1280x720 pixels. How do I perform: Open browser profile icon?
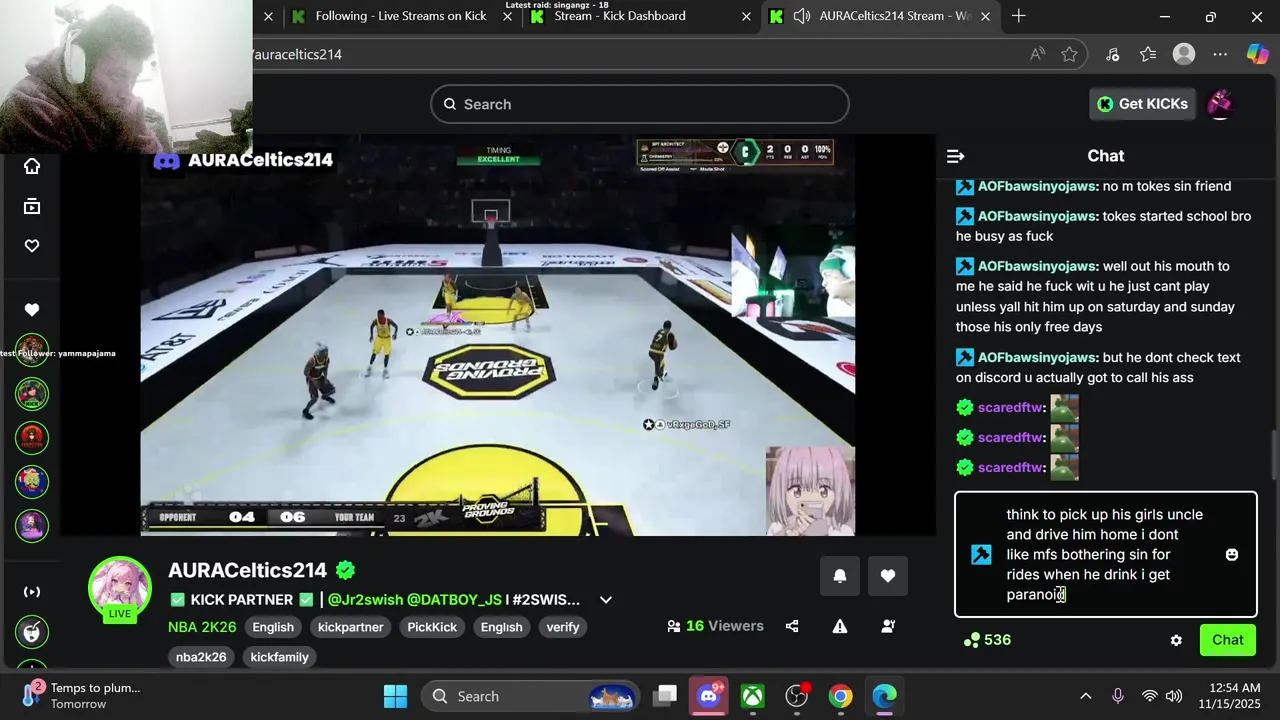(x=1184, y=54)
